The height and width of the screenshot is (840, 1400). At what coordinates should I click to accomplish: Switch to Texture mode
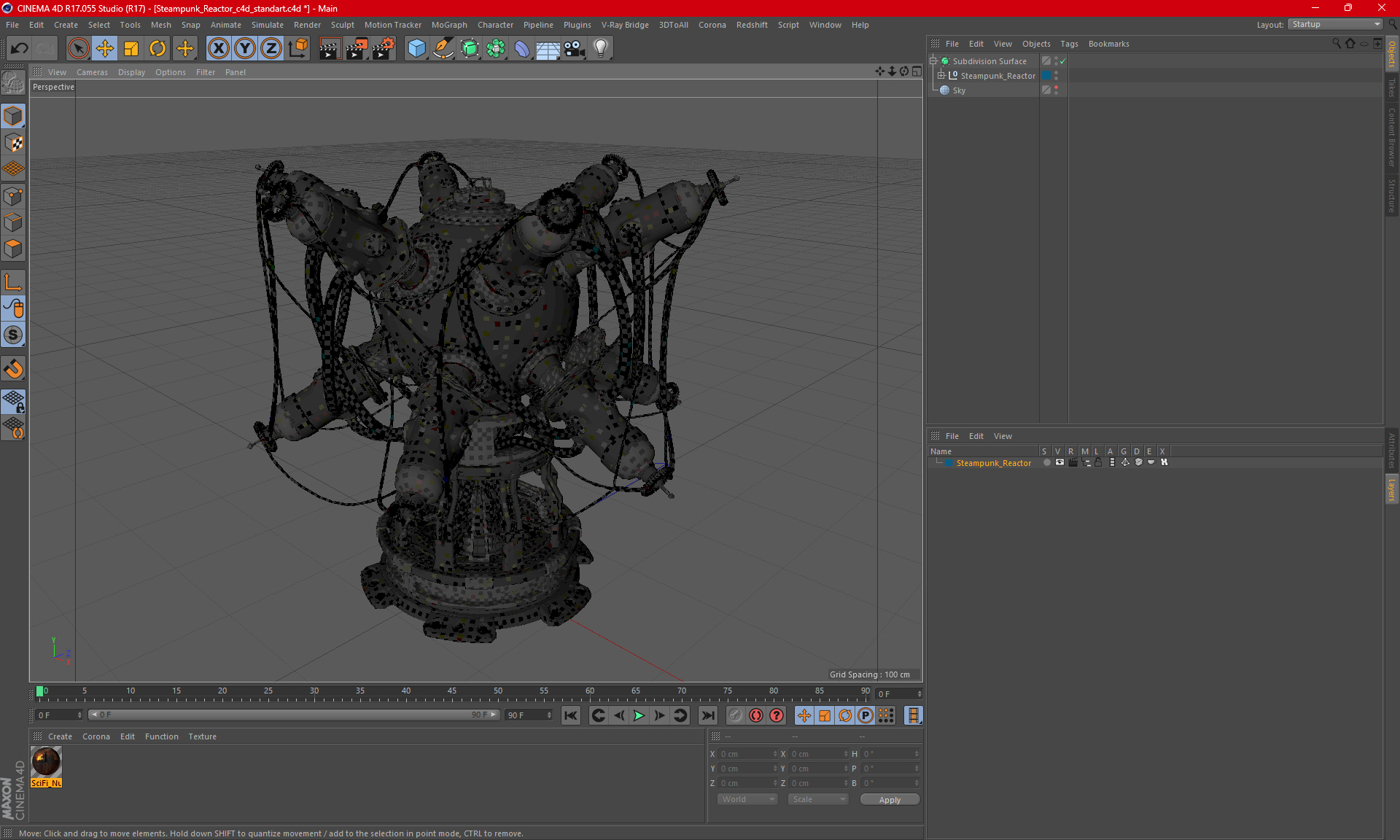[13, 142]
